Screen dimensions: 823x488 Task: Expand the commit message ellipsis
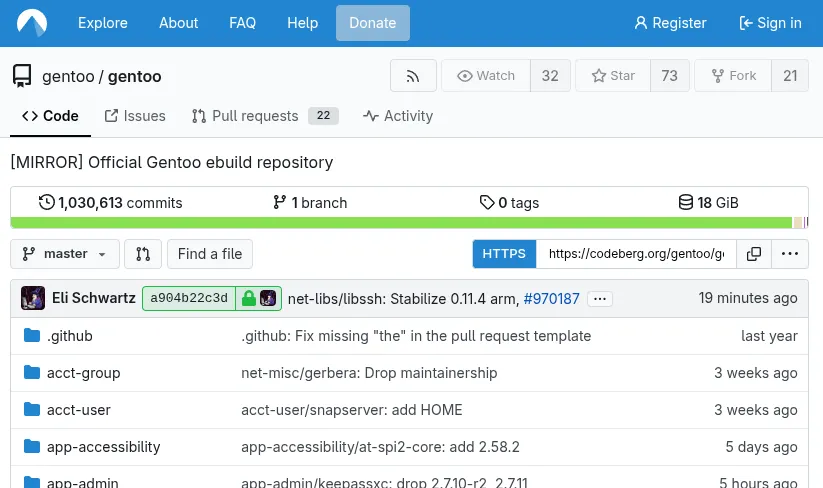599,298
